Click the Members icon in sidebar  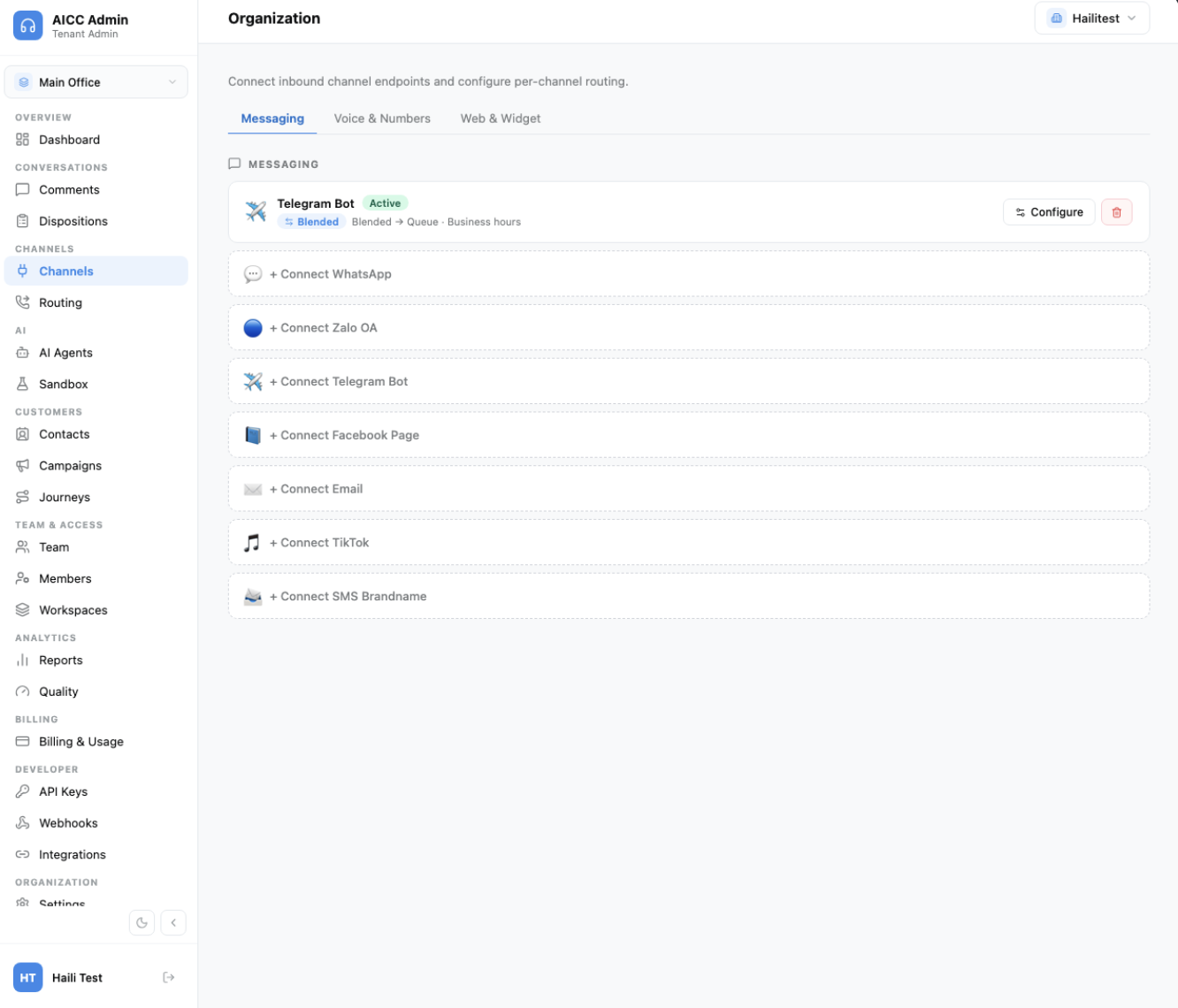(x=23, y=578)
